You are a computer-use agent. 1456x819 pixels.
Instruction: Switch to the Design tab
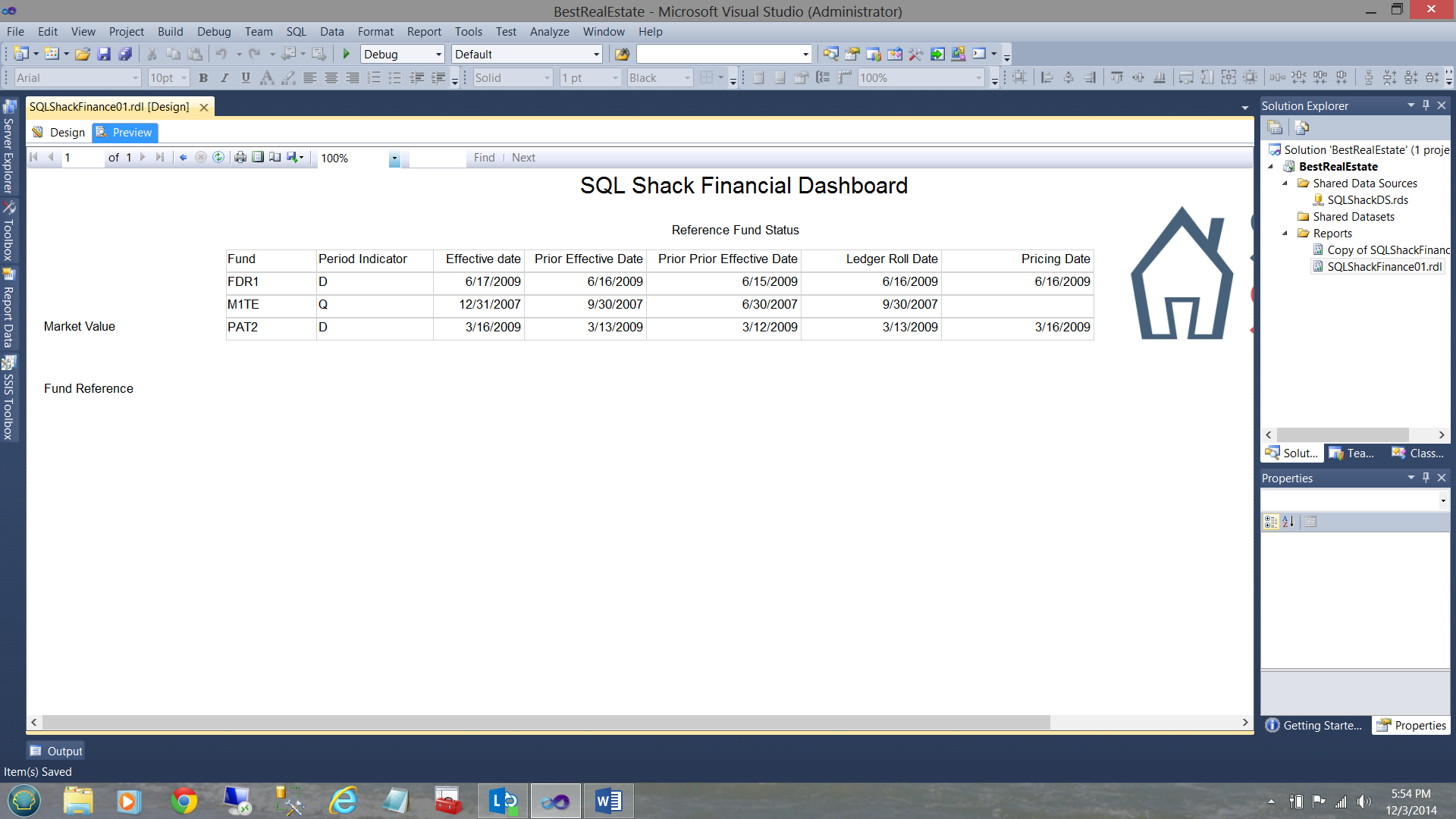[x=59, y=132]
